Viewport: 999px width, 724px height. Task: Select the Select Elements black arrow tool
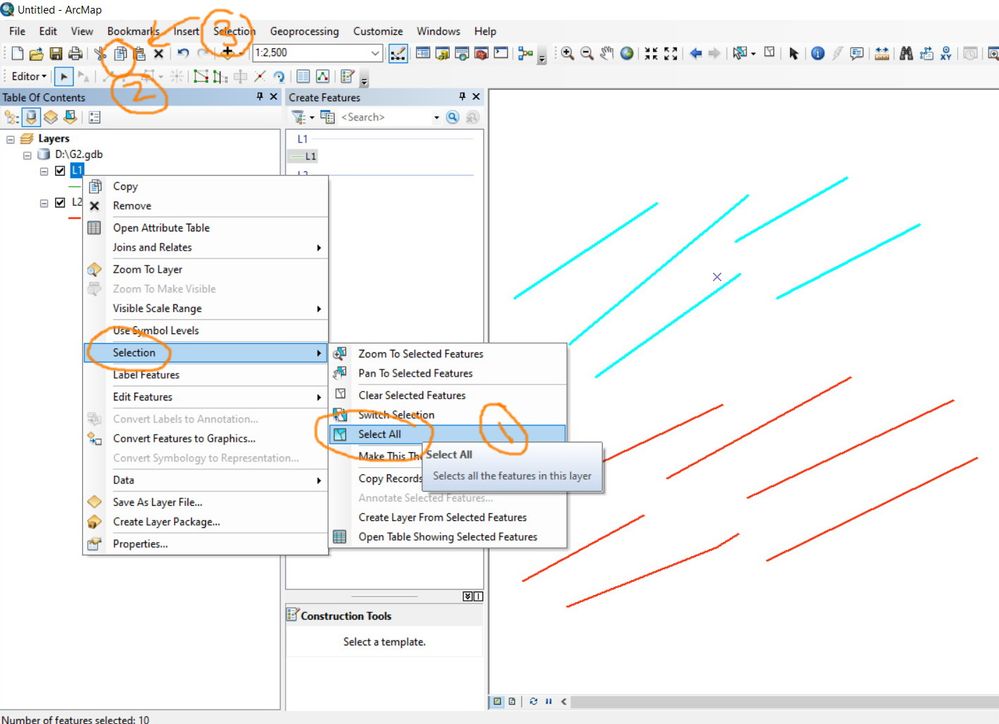pyautogui.click(x=793, y=54)
